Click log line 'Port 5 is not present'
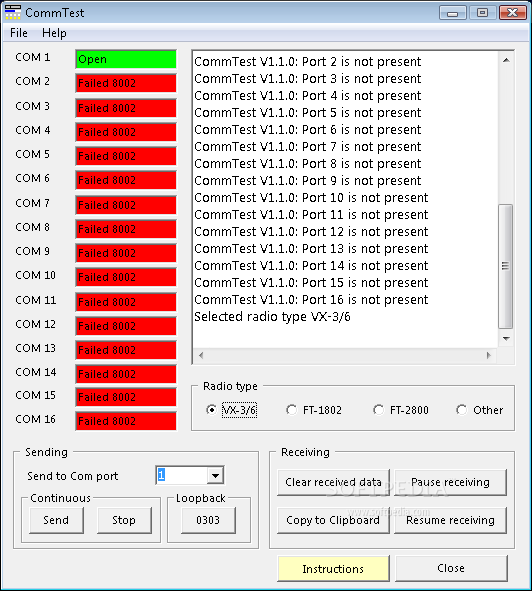The height and width of the screenshot is (591, 532). pos(308,112)
